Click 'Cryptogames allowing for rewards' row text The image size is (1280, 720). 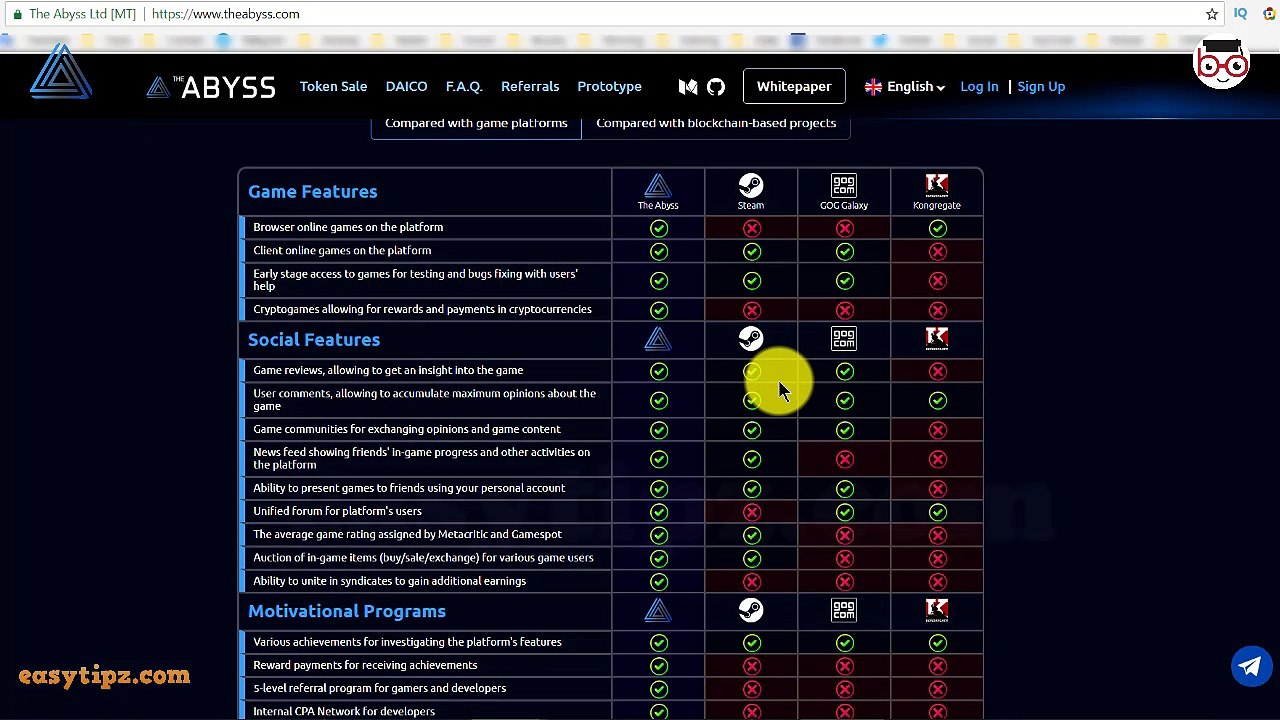pos(422,309)
